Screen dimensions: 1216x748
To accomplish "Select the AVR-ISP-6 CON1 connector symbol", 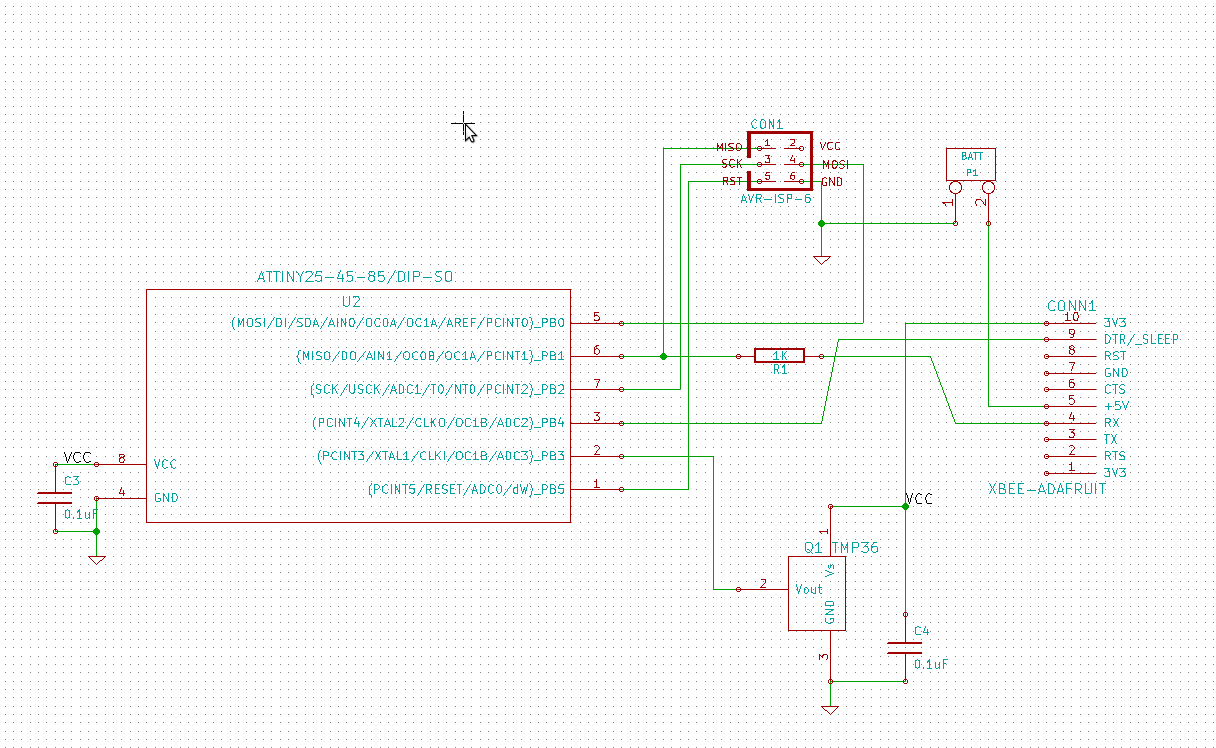I will click(780, 164).
